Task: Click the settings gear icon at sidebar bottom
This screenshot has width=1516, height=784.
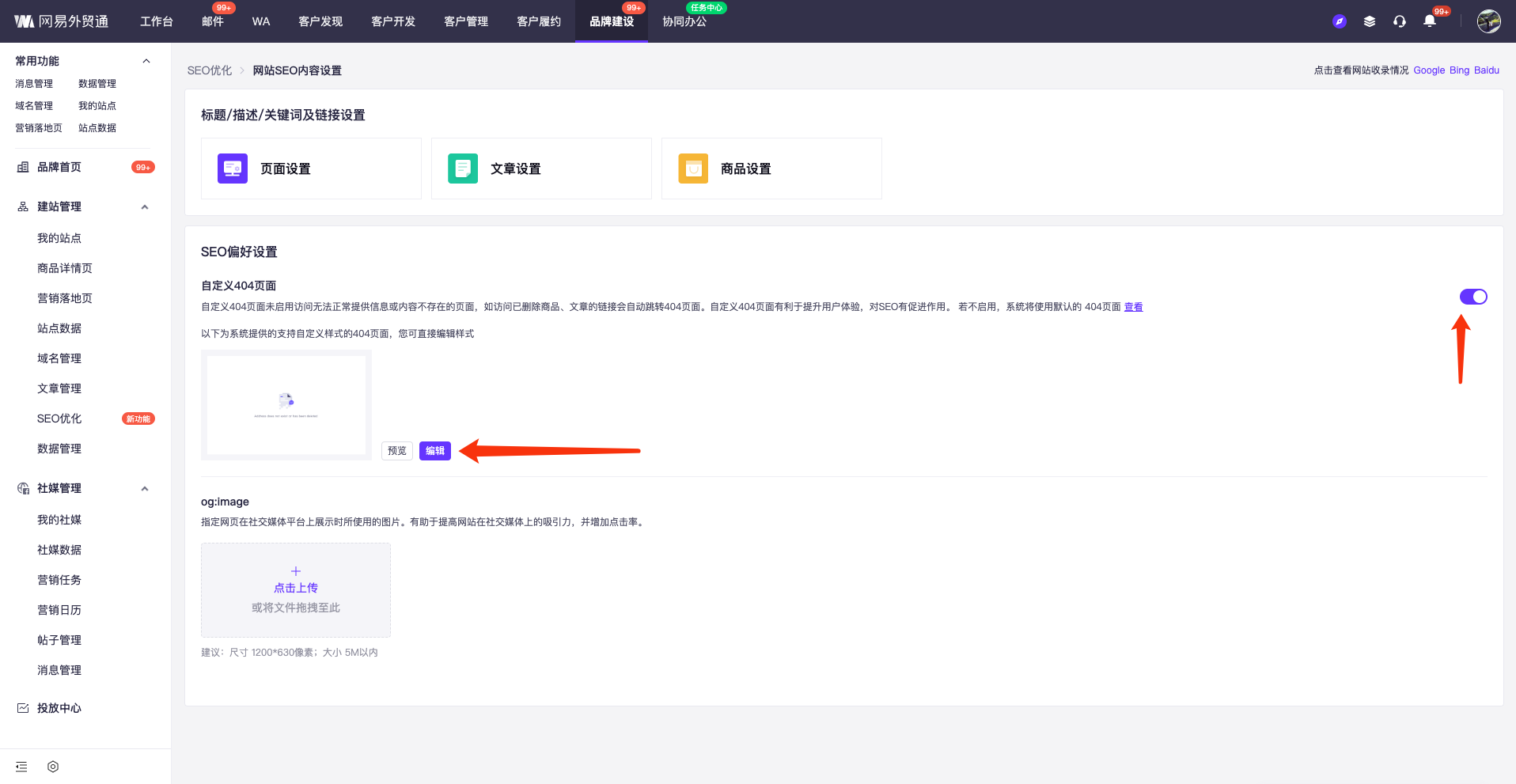Action: (53, 767)
